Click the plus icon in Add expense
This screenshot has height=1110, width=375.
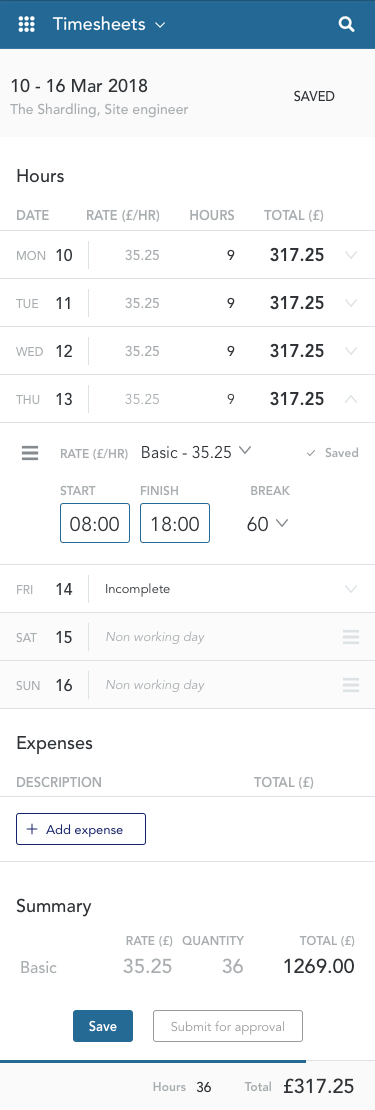[31, 830]
